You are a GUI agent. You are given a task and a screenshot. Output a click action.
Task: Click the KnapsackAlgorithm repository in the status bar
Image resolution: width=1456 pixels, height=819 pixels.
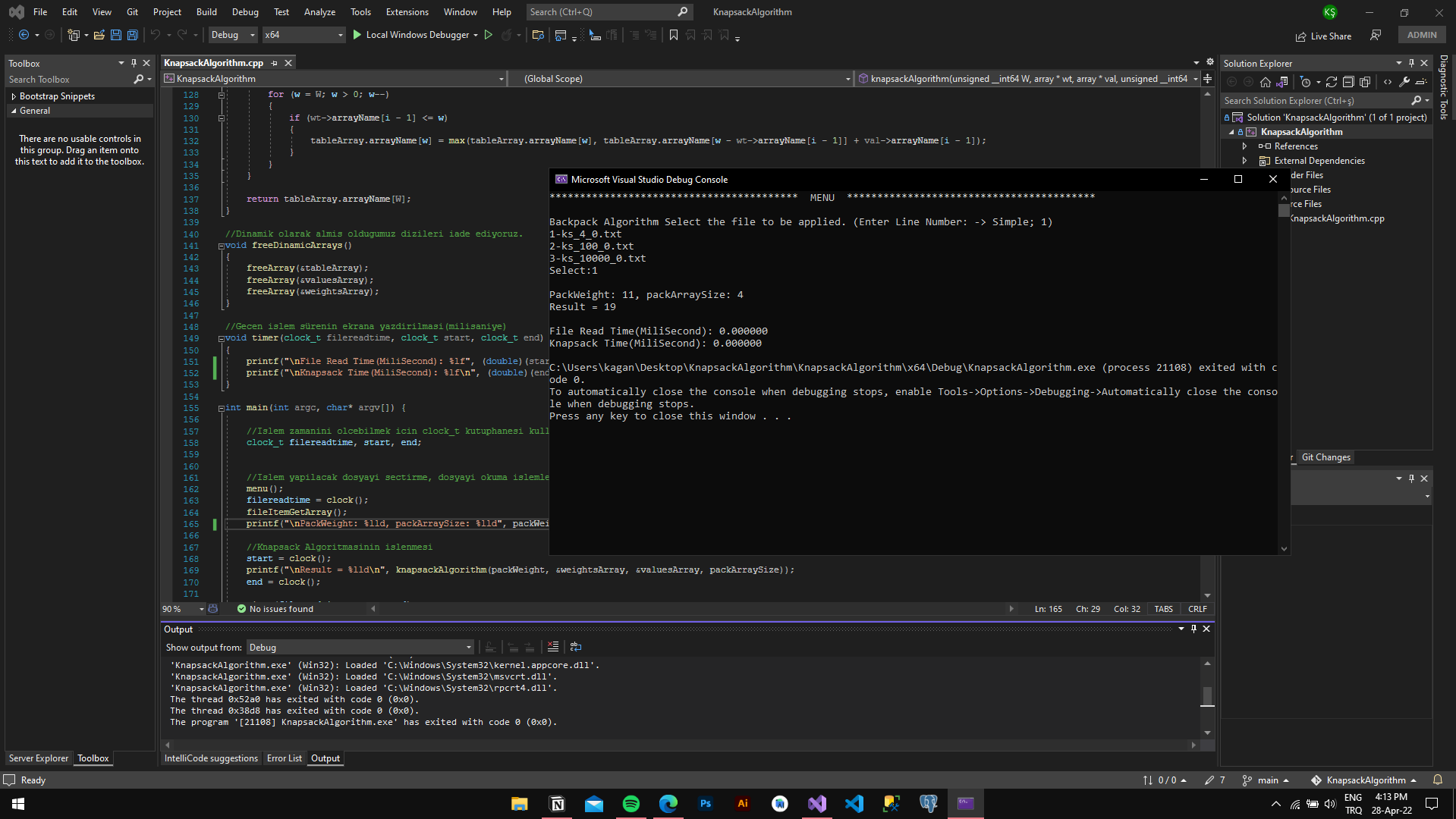(1363, 780)
